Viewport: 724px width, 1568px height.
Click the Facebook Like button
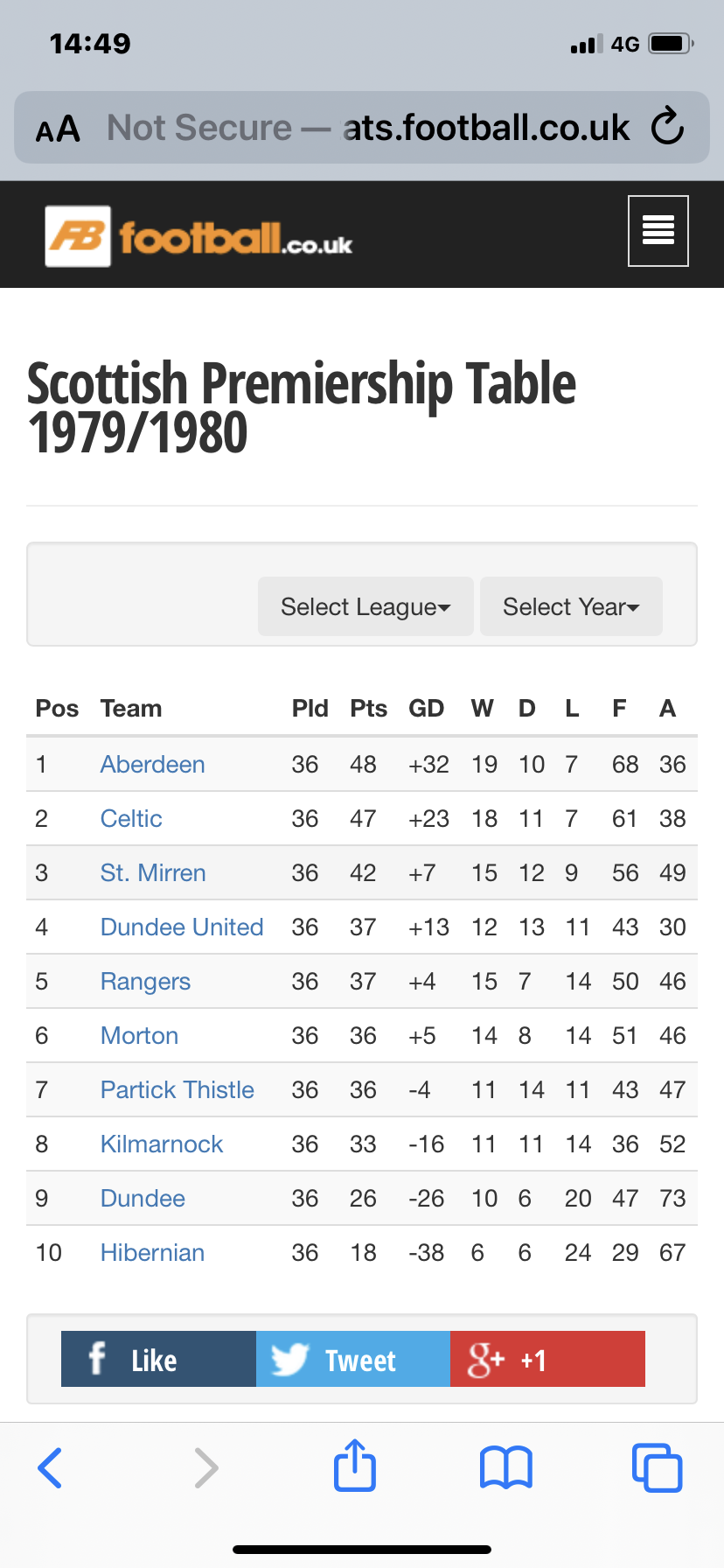[x=158, y=1359]
